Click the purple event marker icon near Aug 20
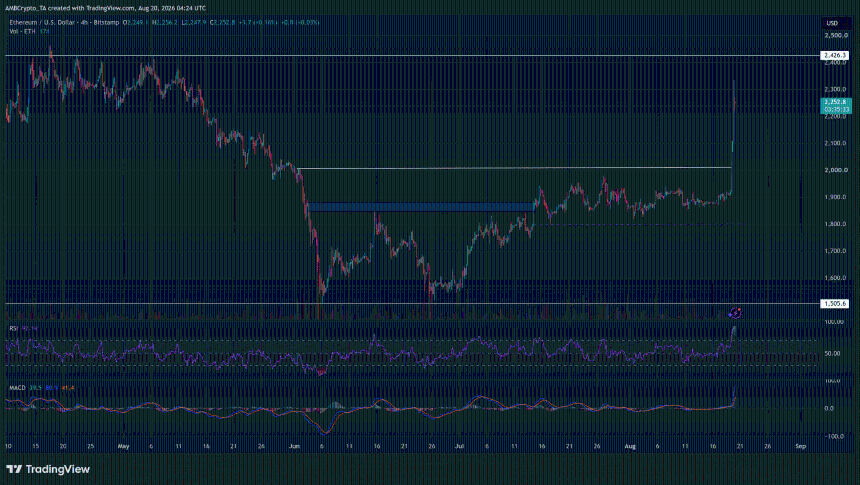This screenshot has height=485, width=860. pos(734,313)
